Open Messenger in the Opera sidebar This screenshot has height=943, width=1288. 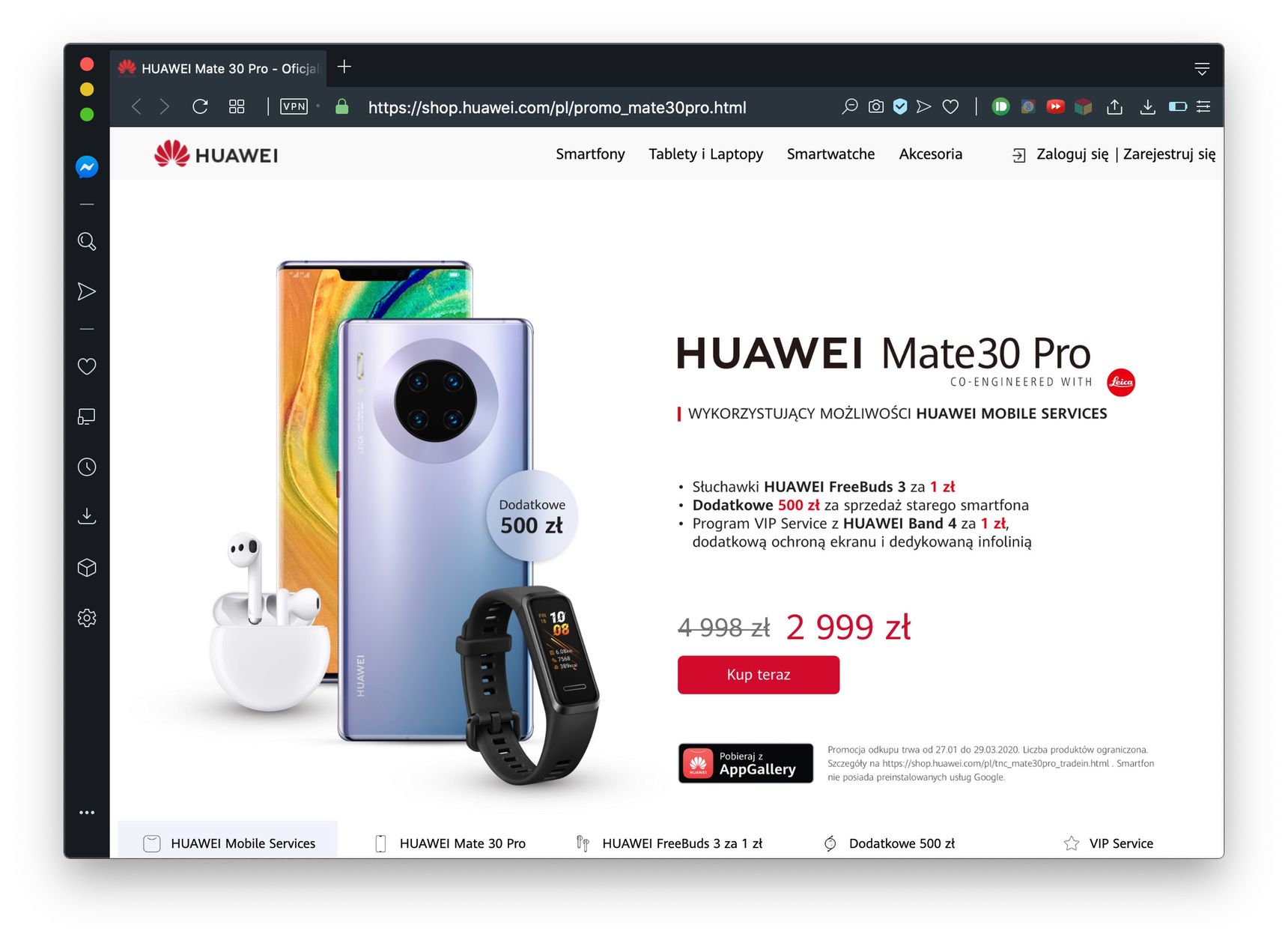click(x=87, y=167)
